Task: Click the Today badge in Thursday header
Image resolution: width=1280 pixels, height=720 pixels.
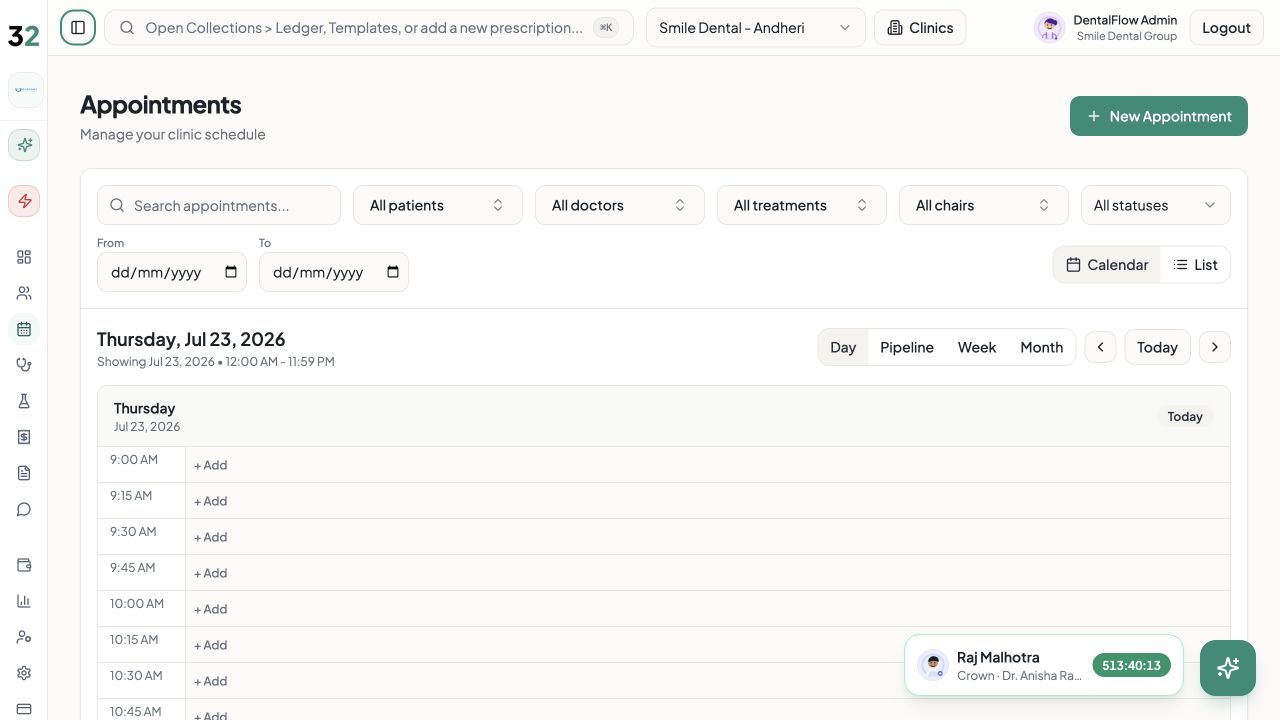Action: 1185,417
